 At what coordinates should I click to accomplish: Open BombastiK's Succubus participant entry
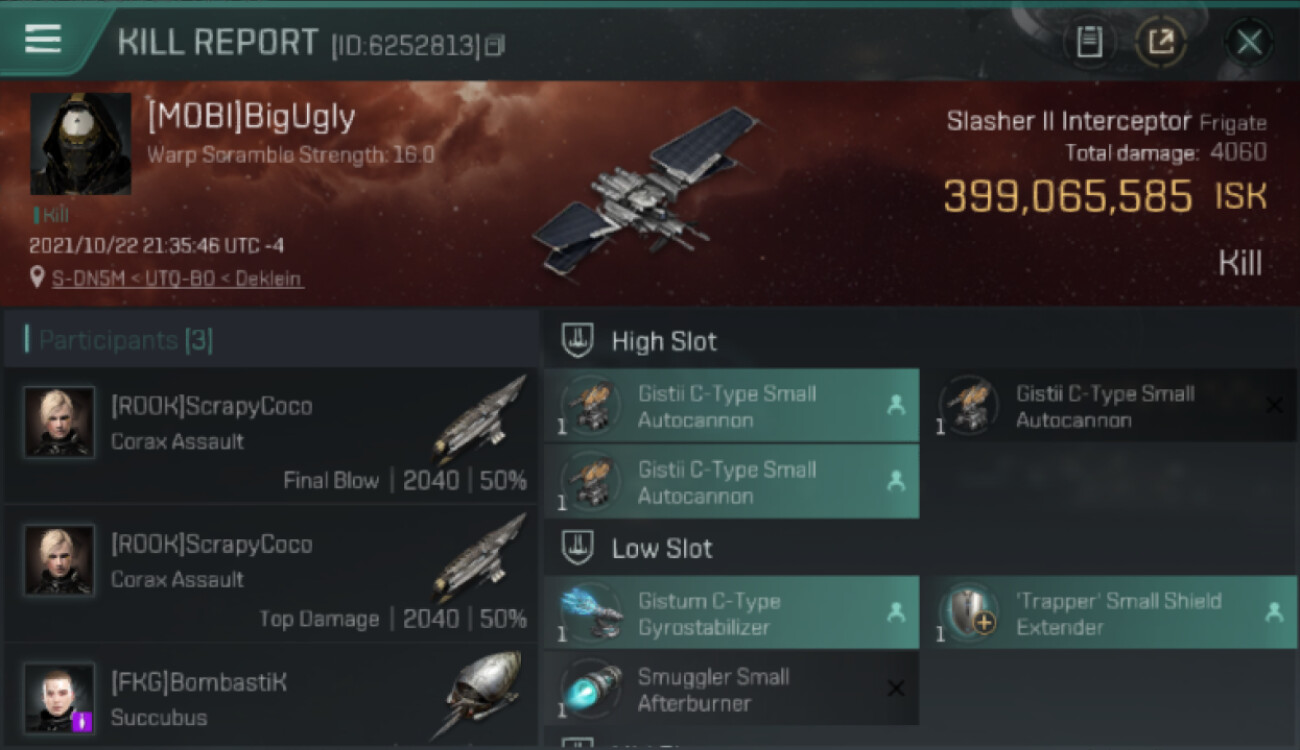pyautogui.click(x=270, y=696)
